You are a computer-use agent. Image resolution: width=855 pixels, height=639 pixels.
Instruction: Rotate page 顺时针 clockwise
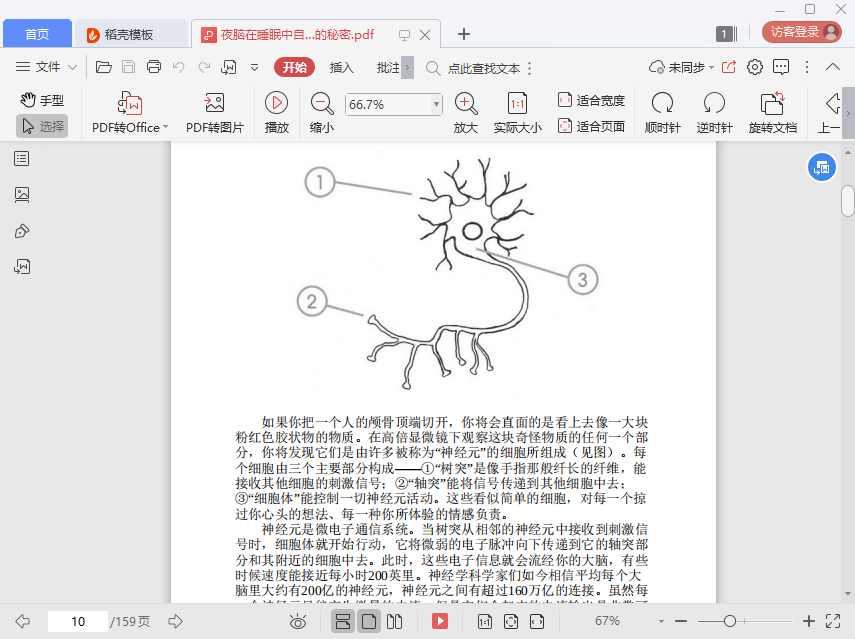click(663, 113)
